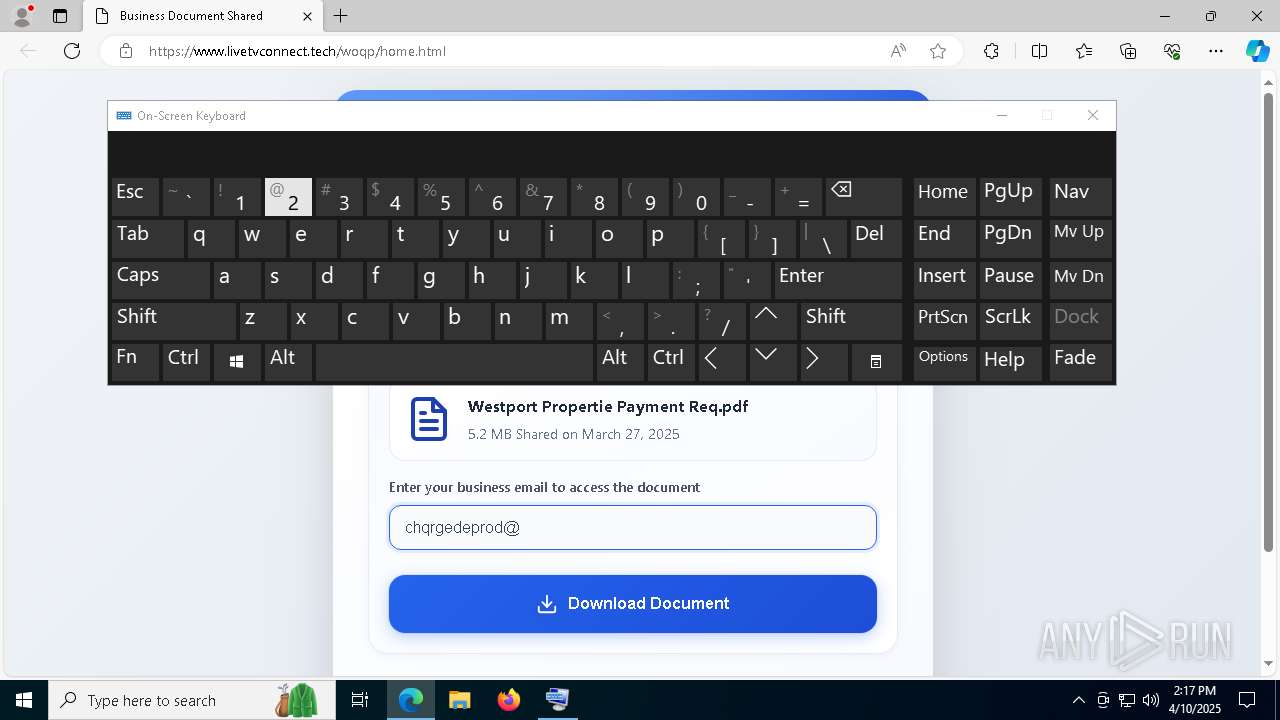
Task: View site information lock icon
Action: (x=126, y=51)
